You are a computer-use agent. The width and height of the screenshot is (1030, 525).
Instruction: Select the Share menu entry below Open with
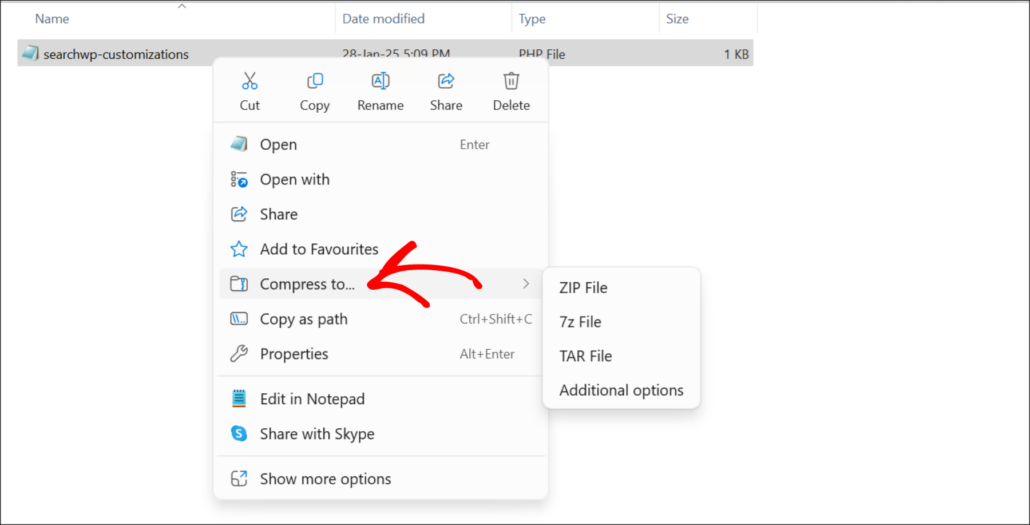[x=380, y=214]
